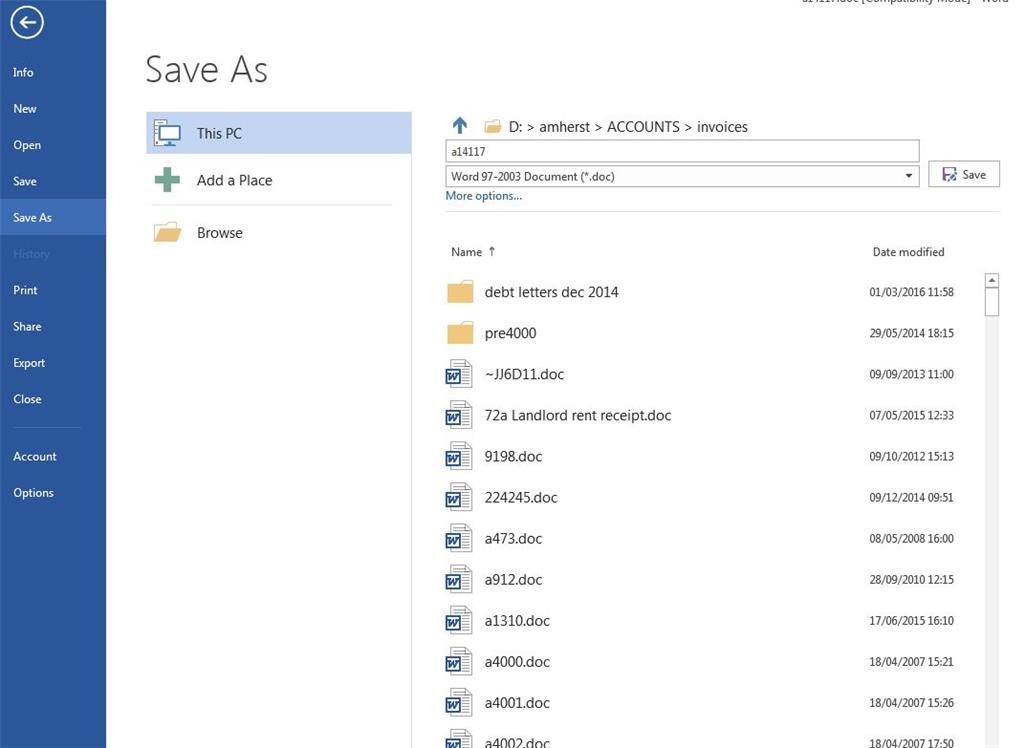The height and width of the screenshot is (748, 1024).
Task: Click Word icon for 72a Landlord rent receipt.doc
Action: 459,415
